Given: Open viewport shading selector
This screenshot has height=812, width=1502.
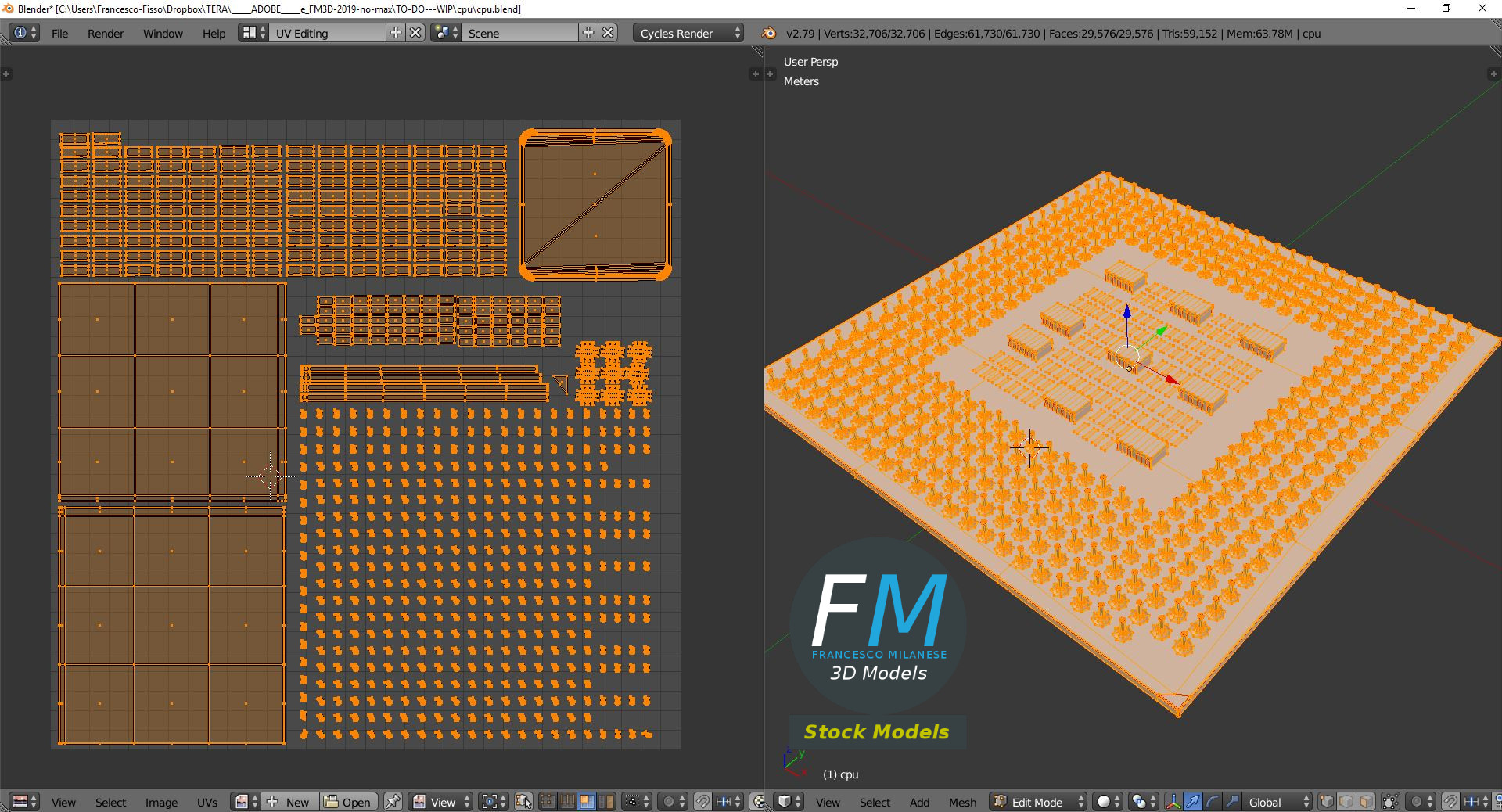Looking at the screenshot, I should tap(1108, 802).
